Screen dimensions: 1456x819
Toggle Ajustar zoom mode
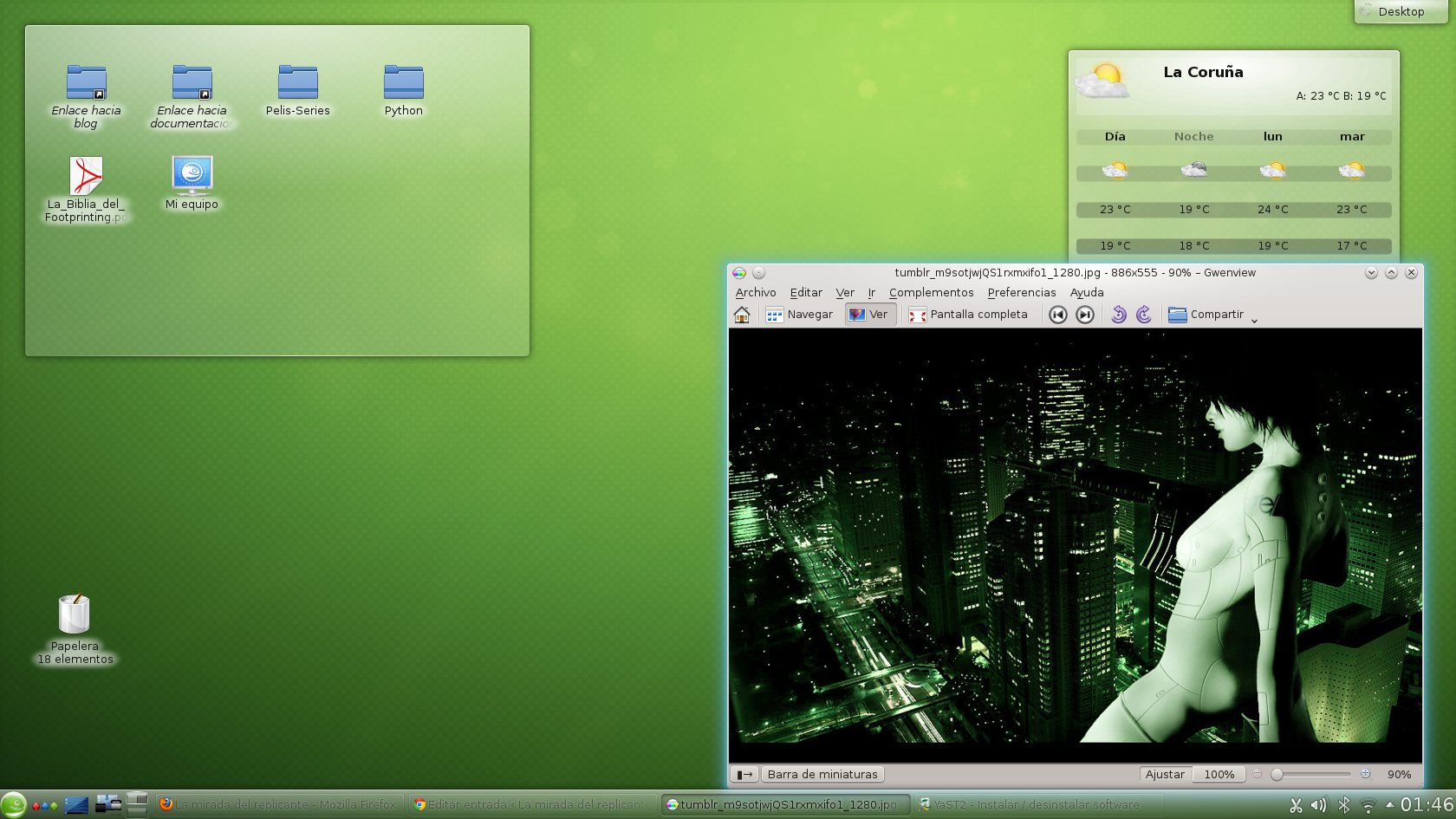coord(1165,774)
